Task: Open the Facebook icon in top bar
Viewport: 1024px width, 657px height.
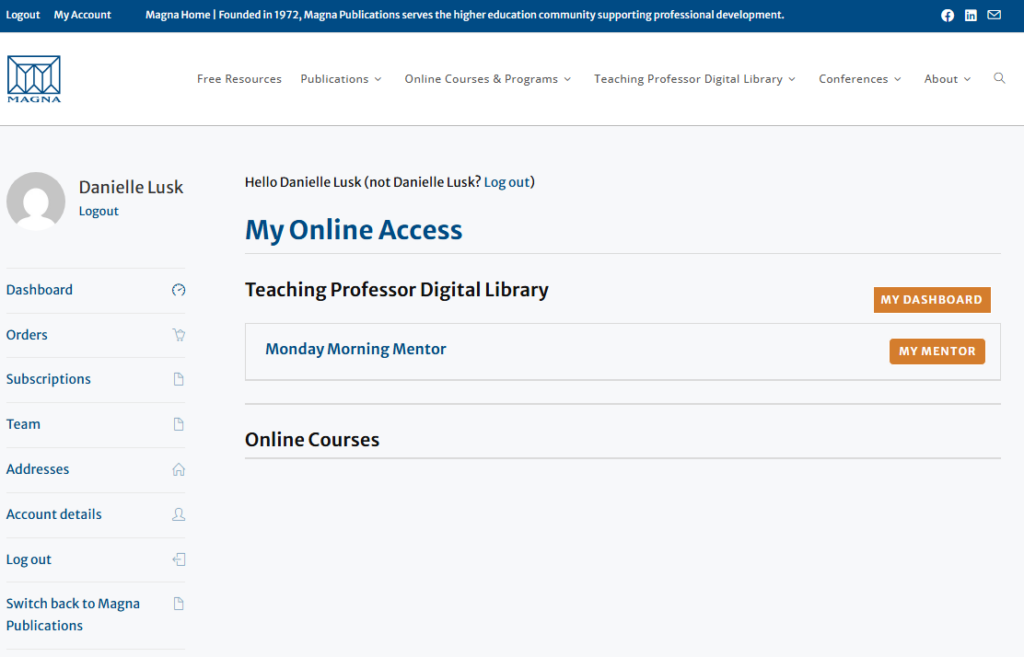Action: 948,15
